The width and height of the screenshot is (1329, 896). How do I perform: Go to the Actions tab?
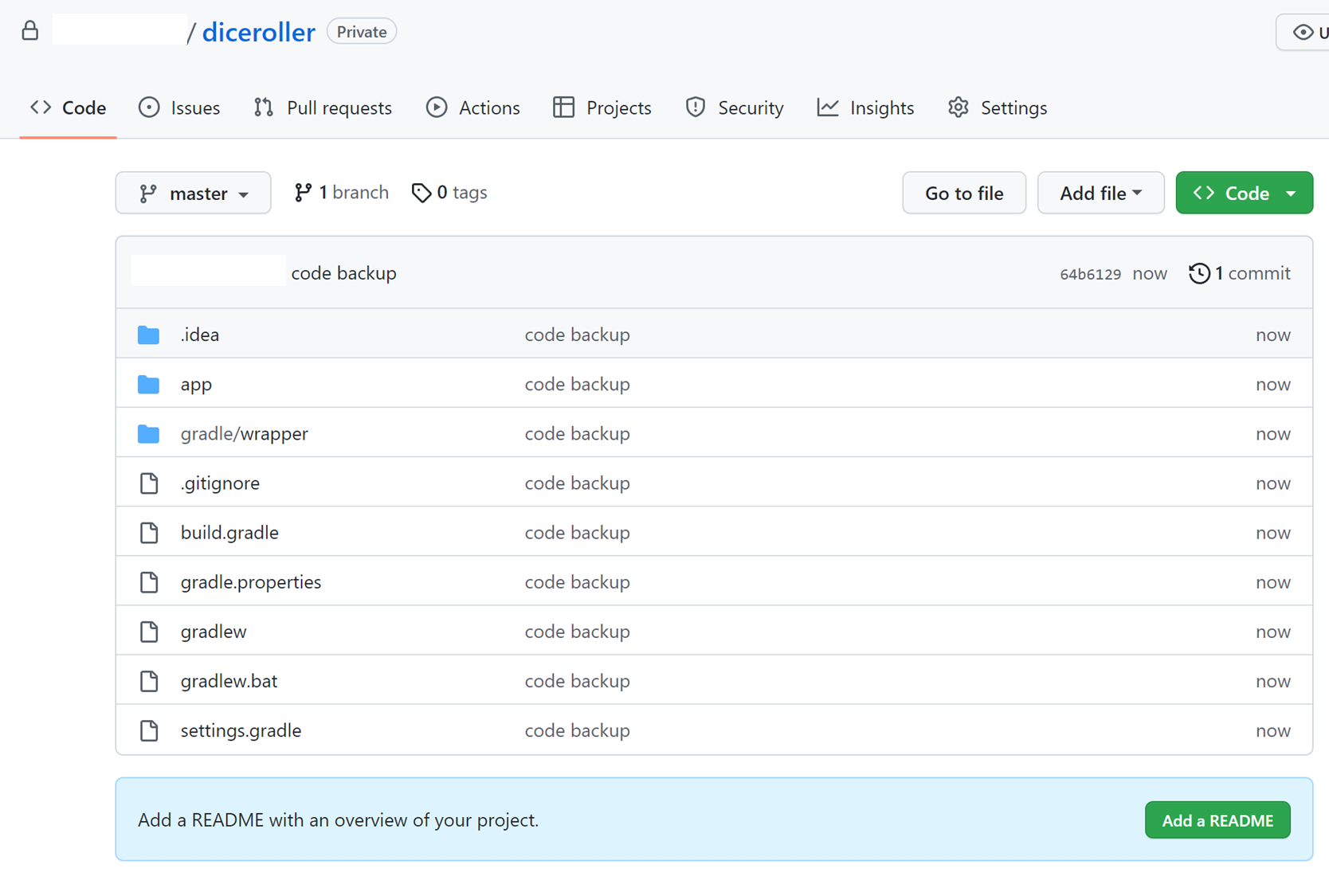tap(473, 108)
